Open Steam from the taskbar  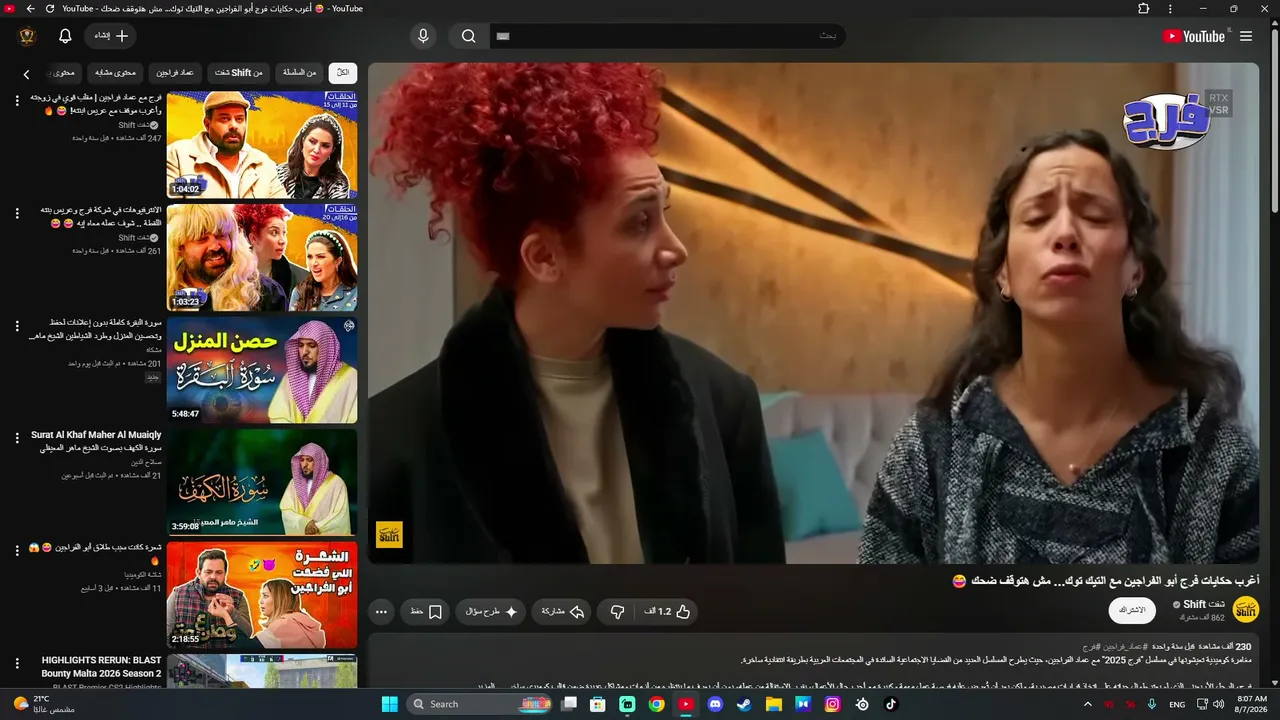click(744, 704)
